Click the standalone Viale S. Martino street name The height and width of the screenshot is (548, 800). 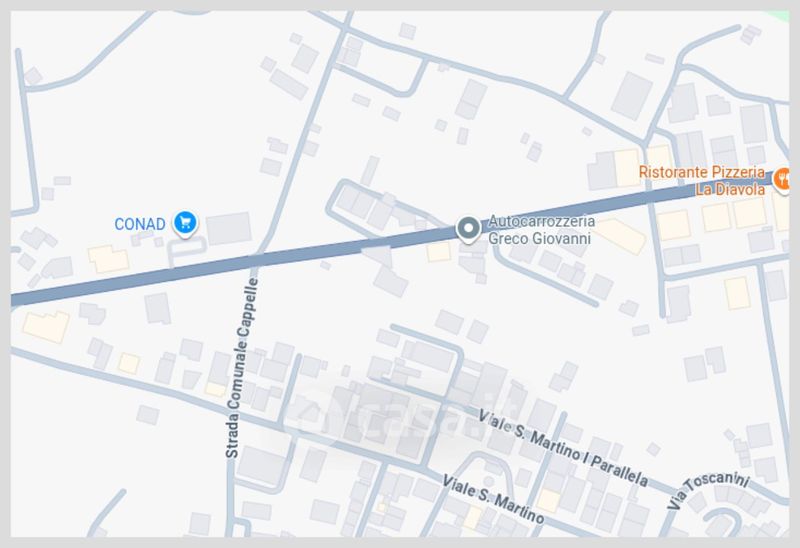point(493,499)
